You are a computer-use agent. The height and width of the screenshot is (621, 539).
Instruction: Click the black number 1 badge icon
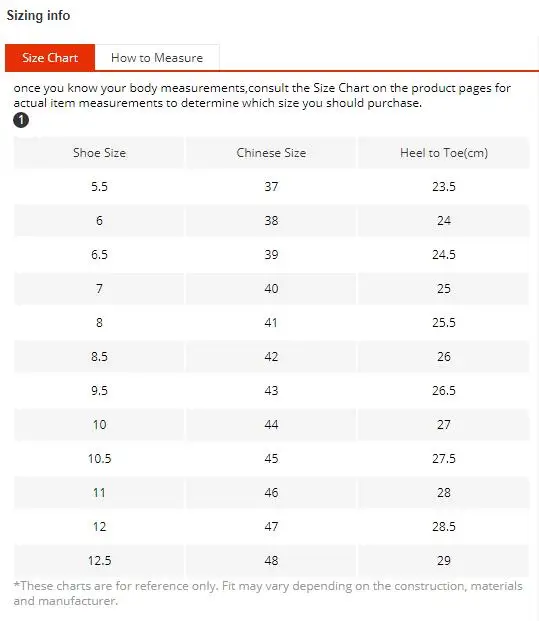click(x=21, y=120)
